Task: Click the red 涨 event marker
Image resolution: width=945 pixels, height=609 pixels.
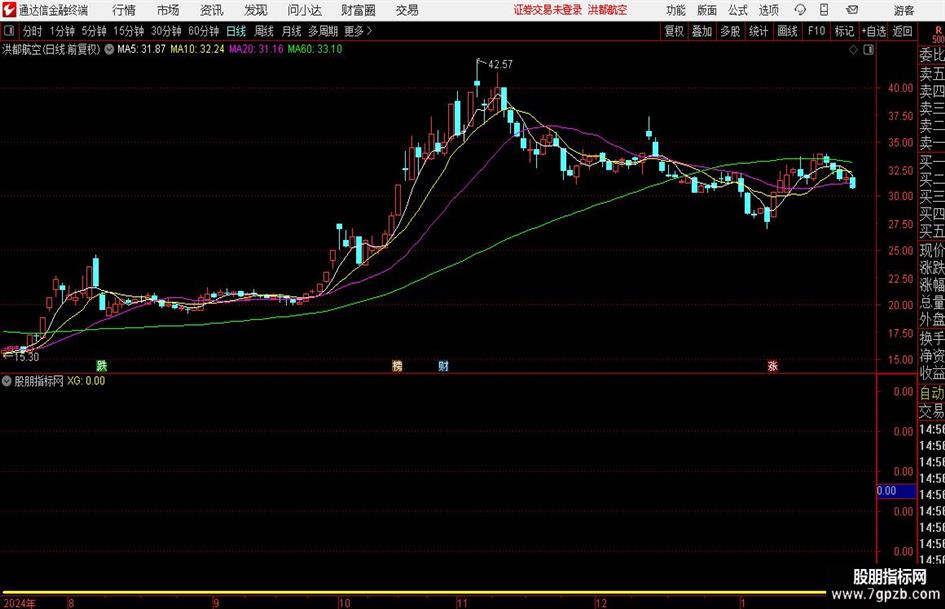Action: pyautogui.click(x=772, y=366)
